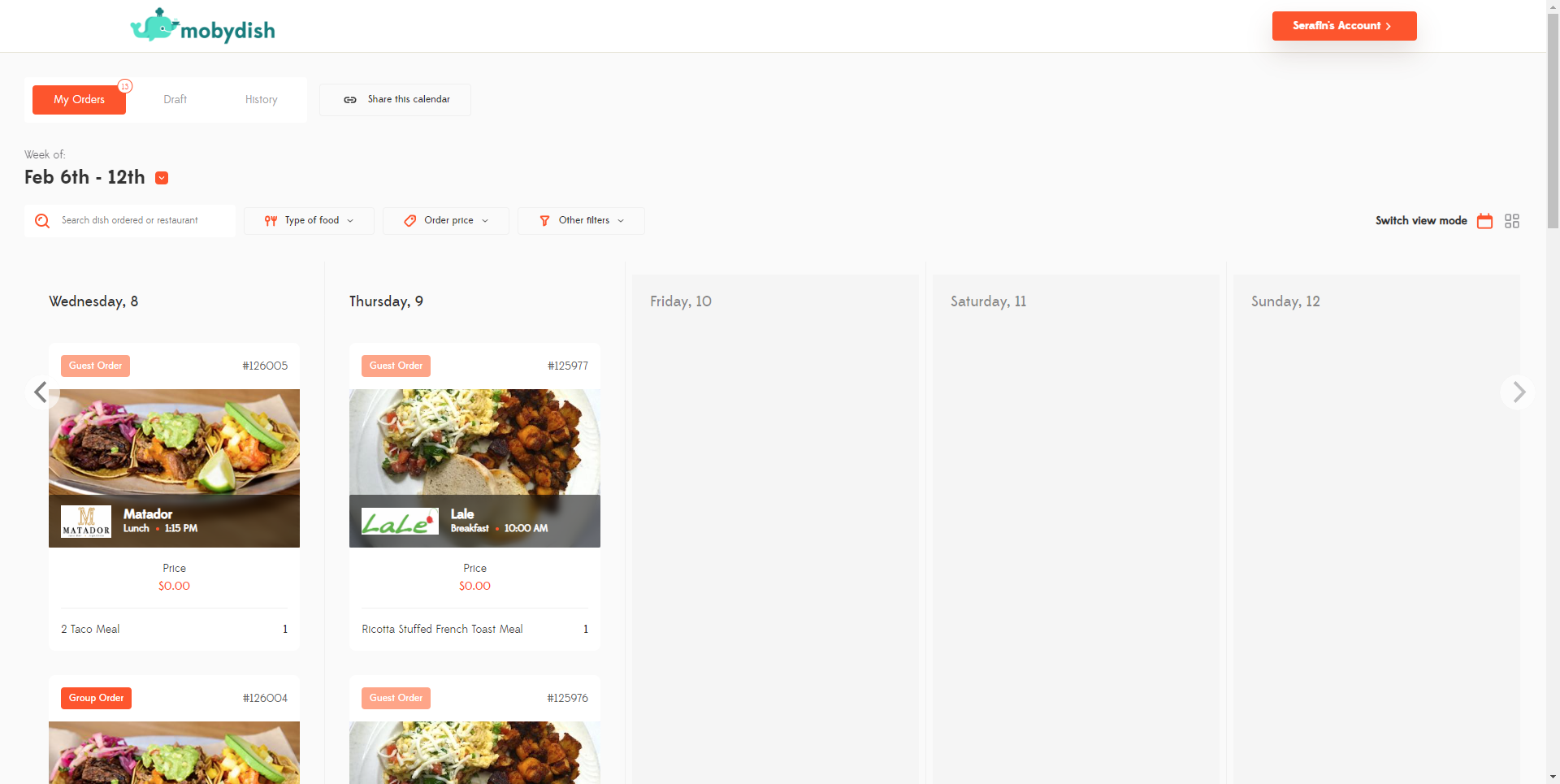Click the price tag icon on Order price filter

coord(409,220)
